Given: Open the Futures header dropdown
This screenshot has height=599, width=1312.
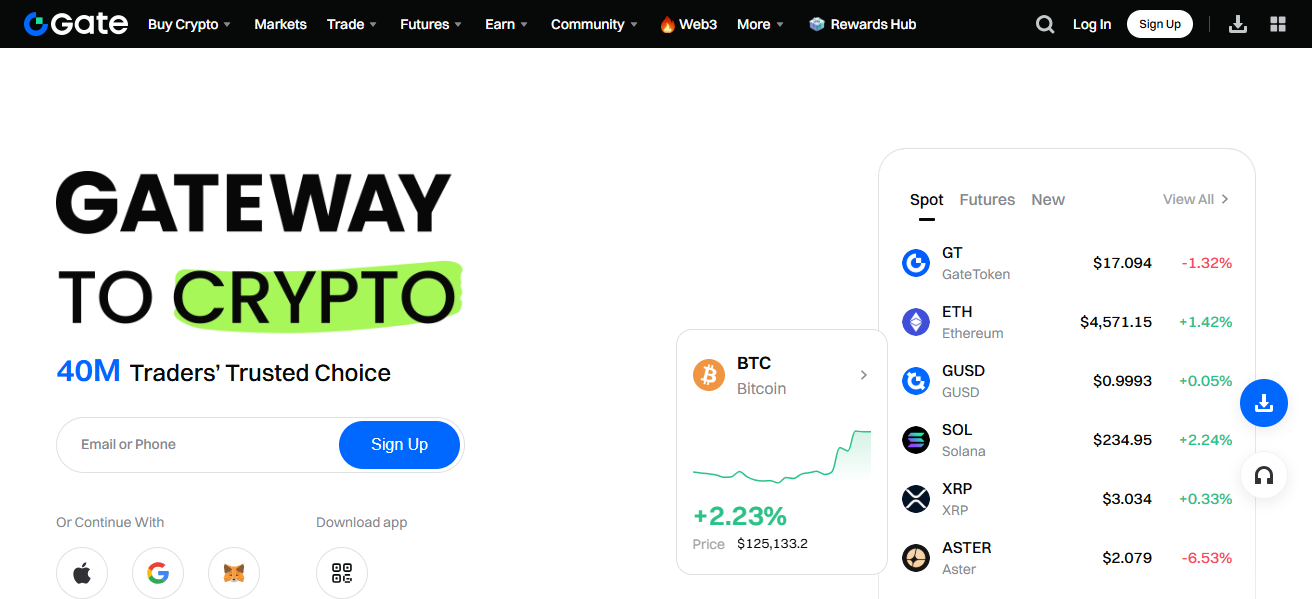Looking at the screenshot, I should coord(431,24).
